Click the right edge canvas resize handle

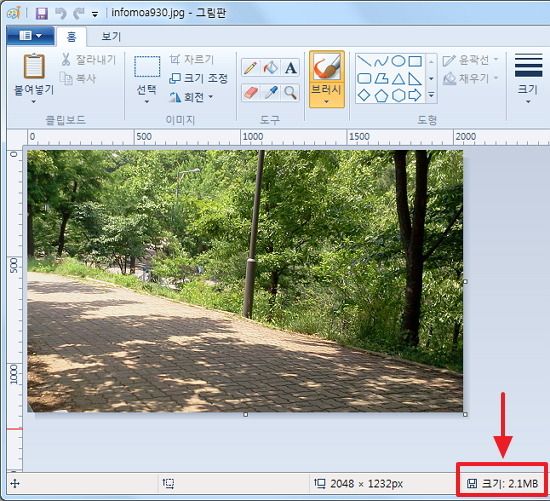point(465,281)
